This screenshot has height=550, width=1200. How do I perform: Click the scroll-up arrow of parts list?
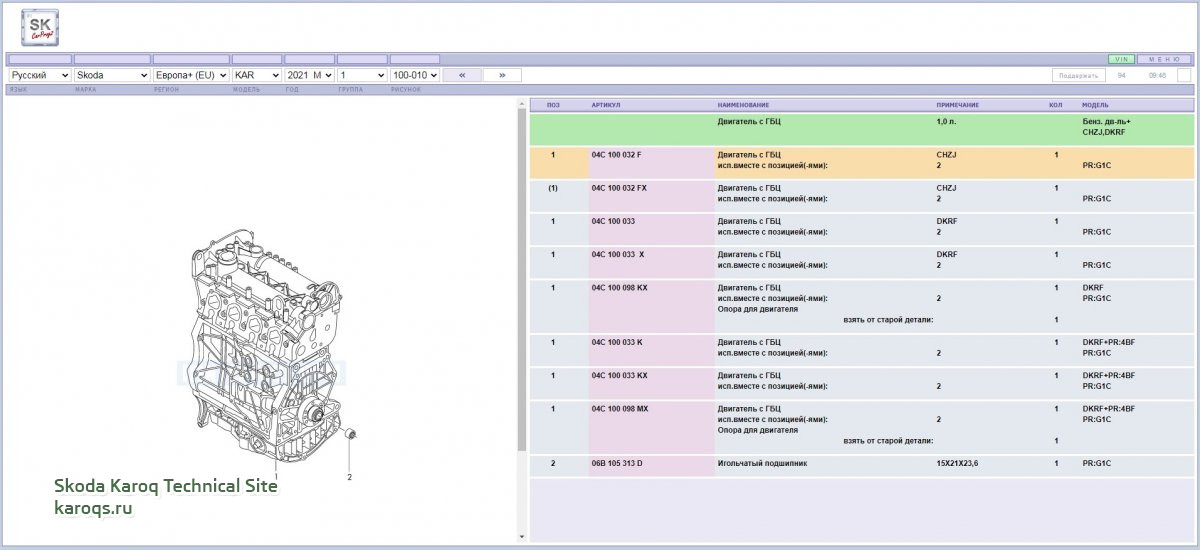(521, 103)
